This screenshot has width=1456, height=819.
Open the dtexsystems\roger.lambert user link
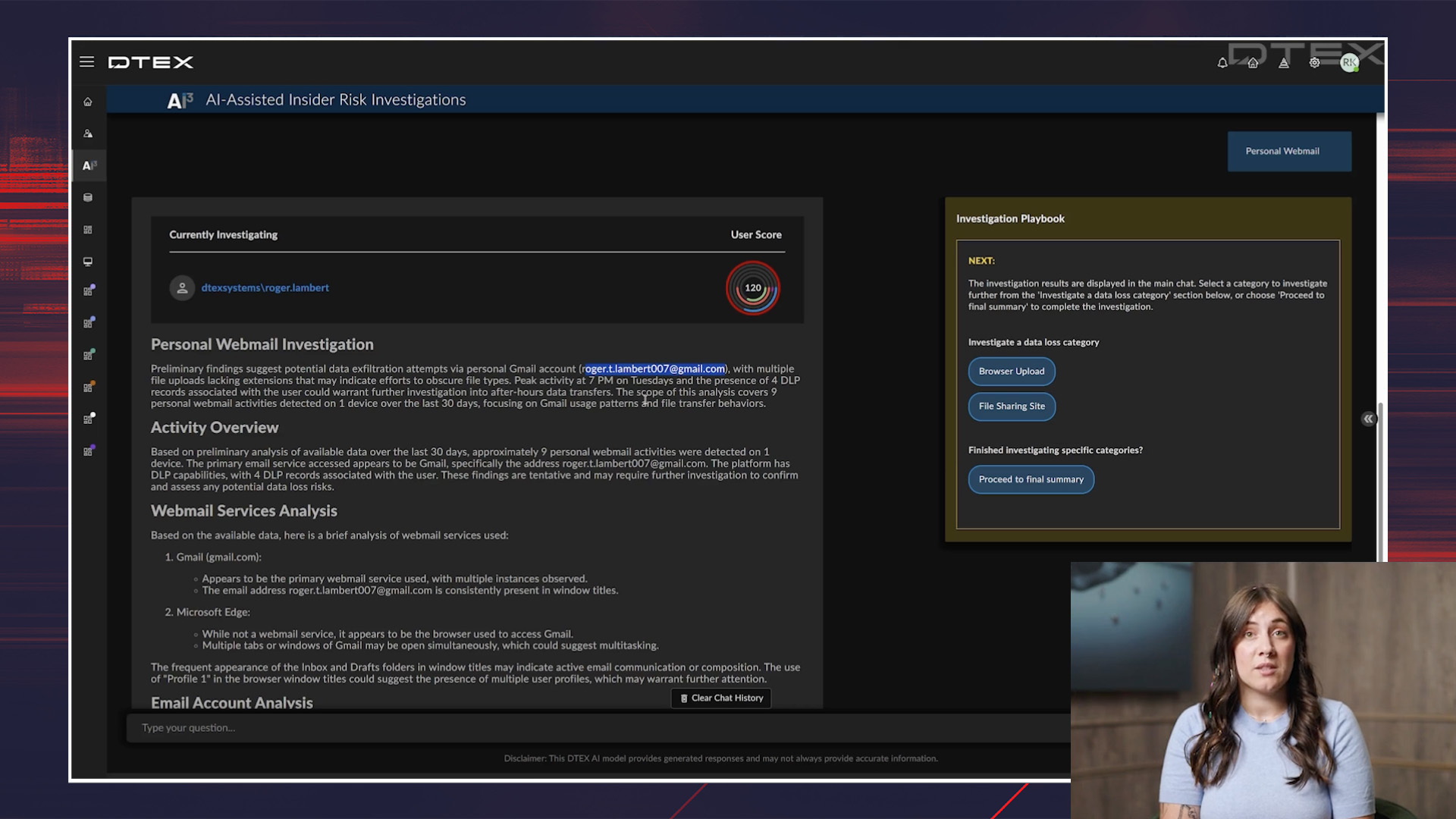coord(265,288)
